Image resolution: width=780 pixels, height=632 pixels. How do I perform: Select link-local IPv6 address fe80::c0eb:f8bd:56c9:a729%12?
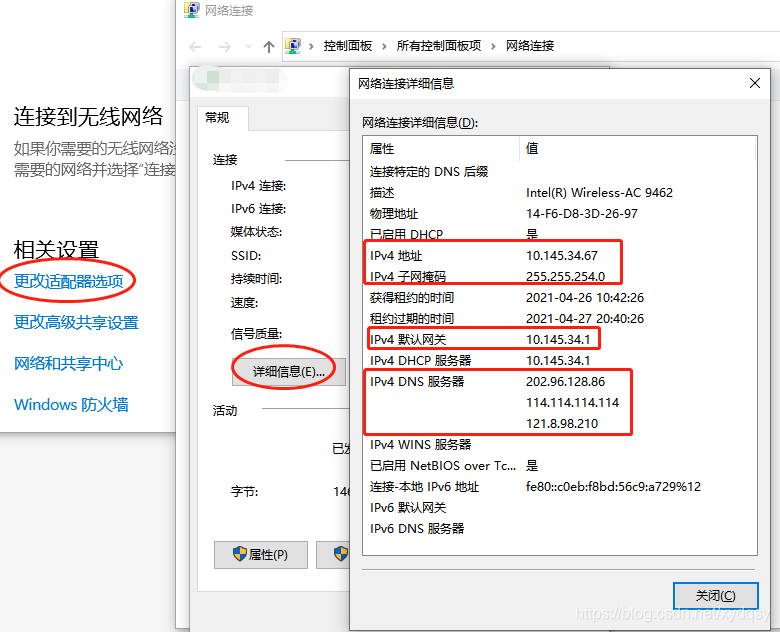pos(613,486)
